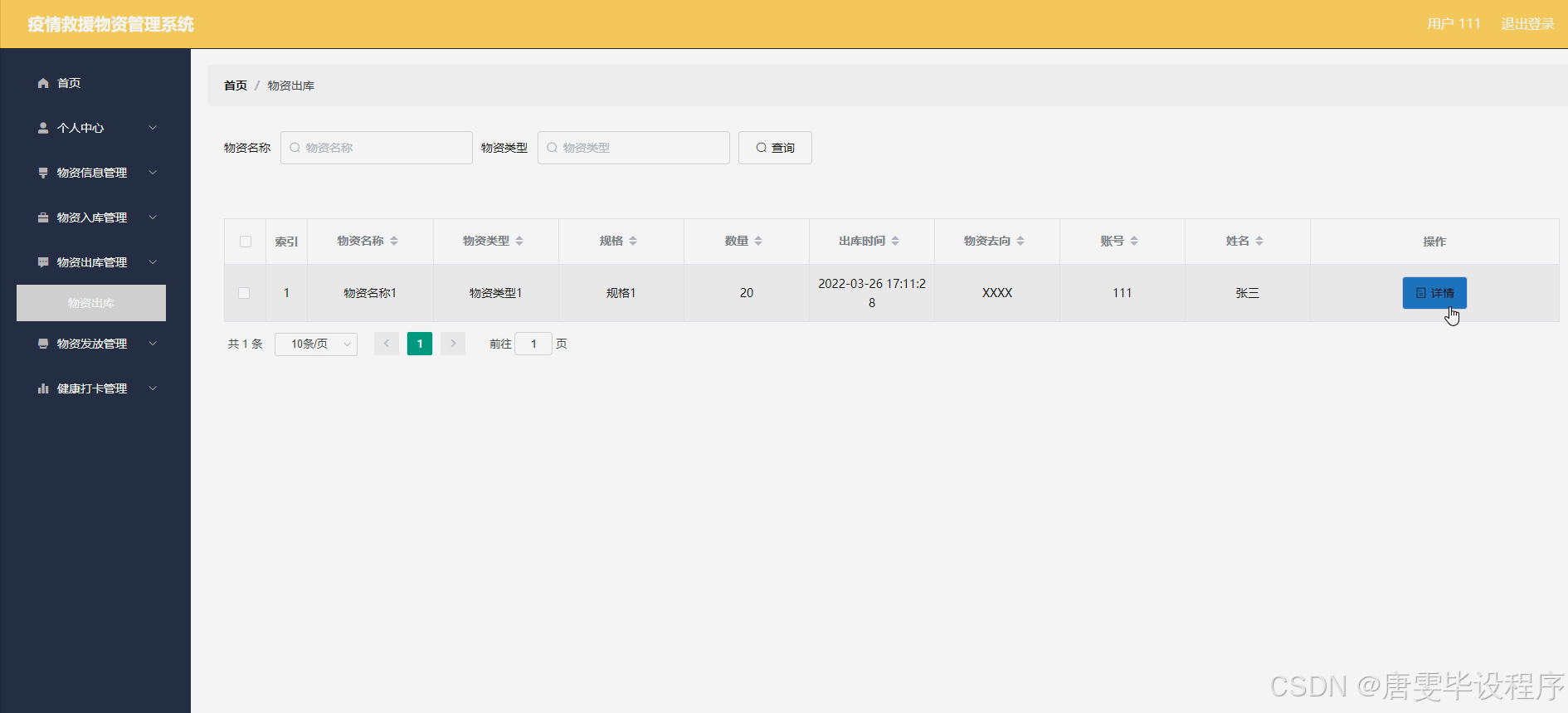This screenshot has width=1568, height=713.
Task: Expand 物资发放管理 menu chevron
Action: [x=153, y=344]
